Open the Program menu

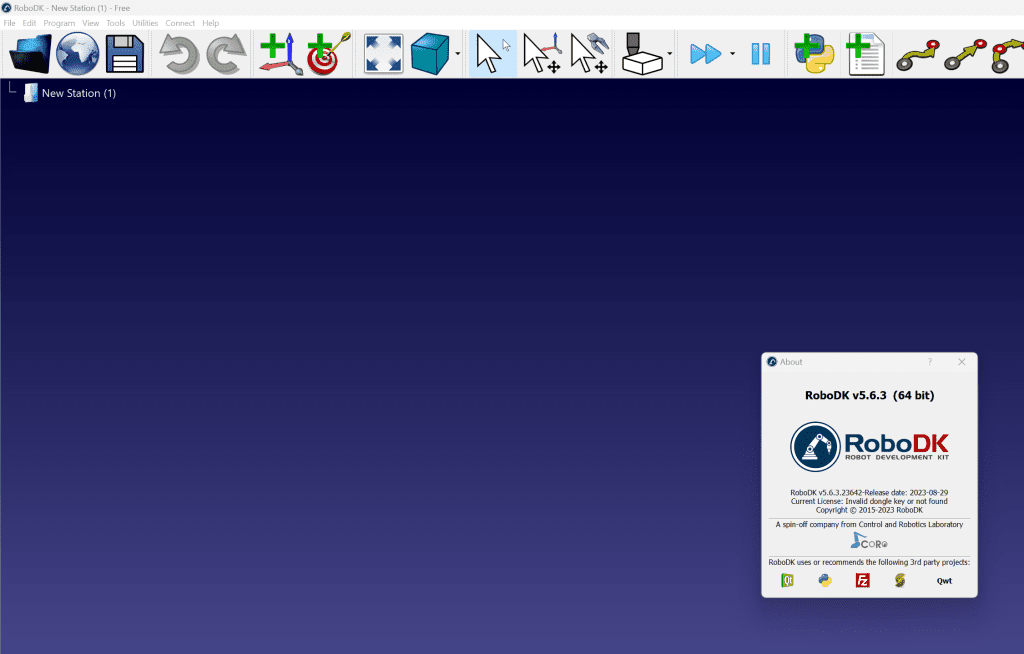tap(59, 23)
